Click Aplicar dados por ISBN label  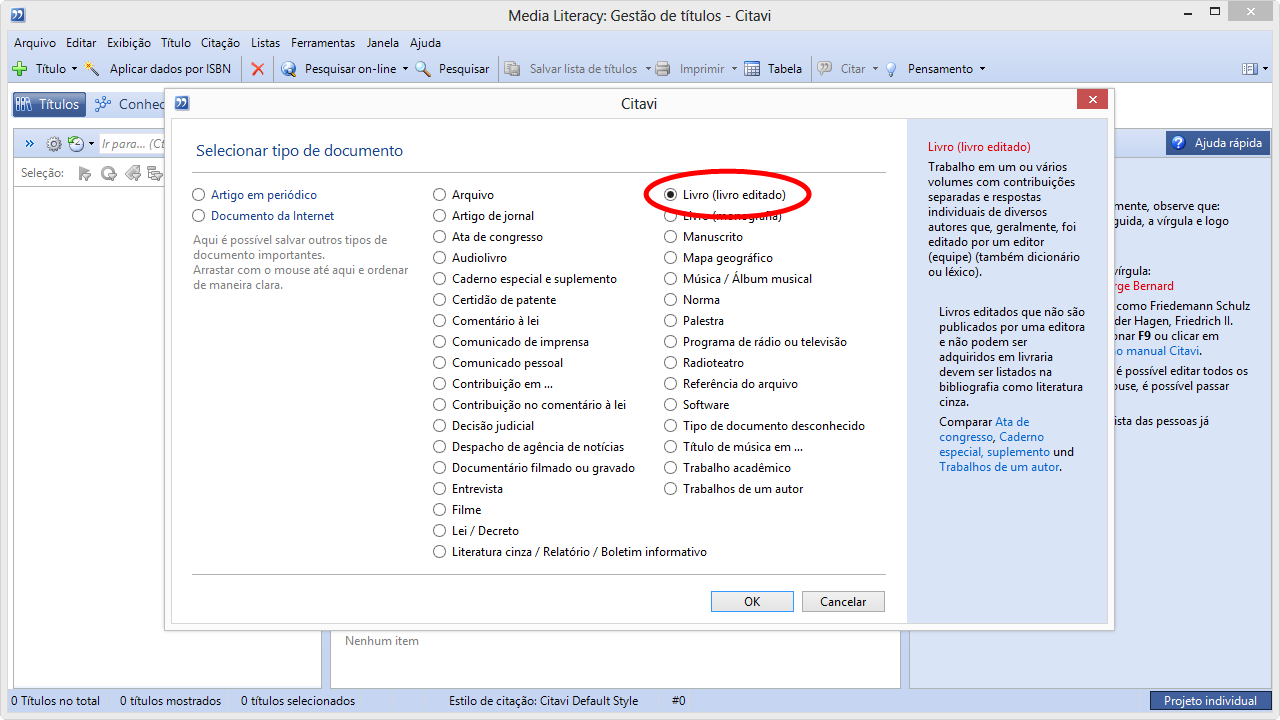[x=170, y=69]
